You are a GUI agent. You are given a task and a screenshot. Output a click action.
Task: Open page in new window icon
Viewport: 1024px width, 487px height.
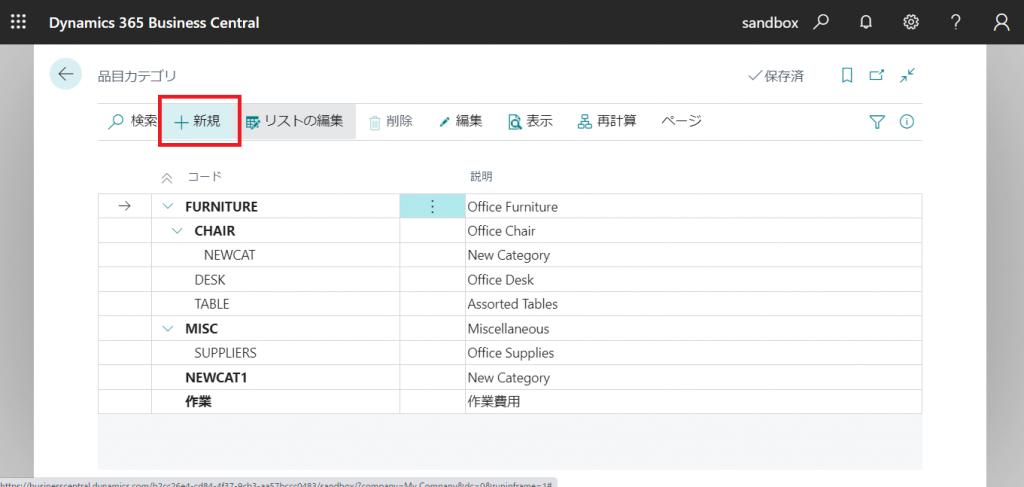[877, 75]
